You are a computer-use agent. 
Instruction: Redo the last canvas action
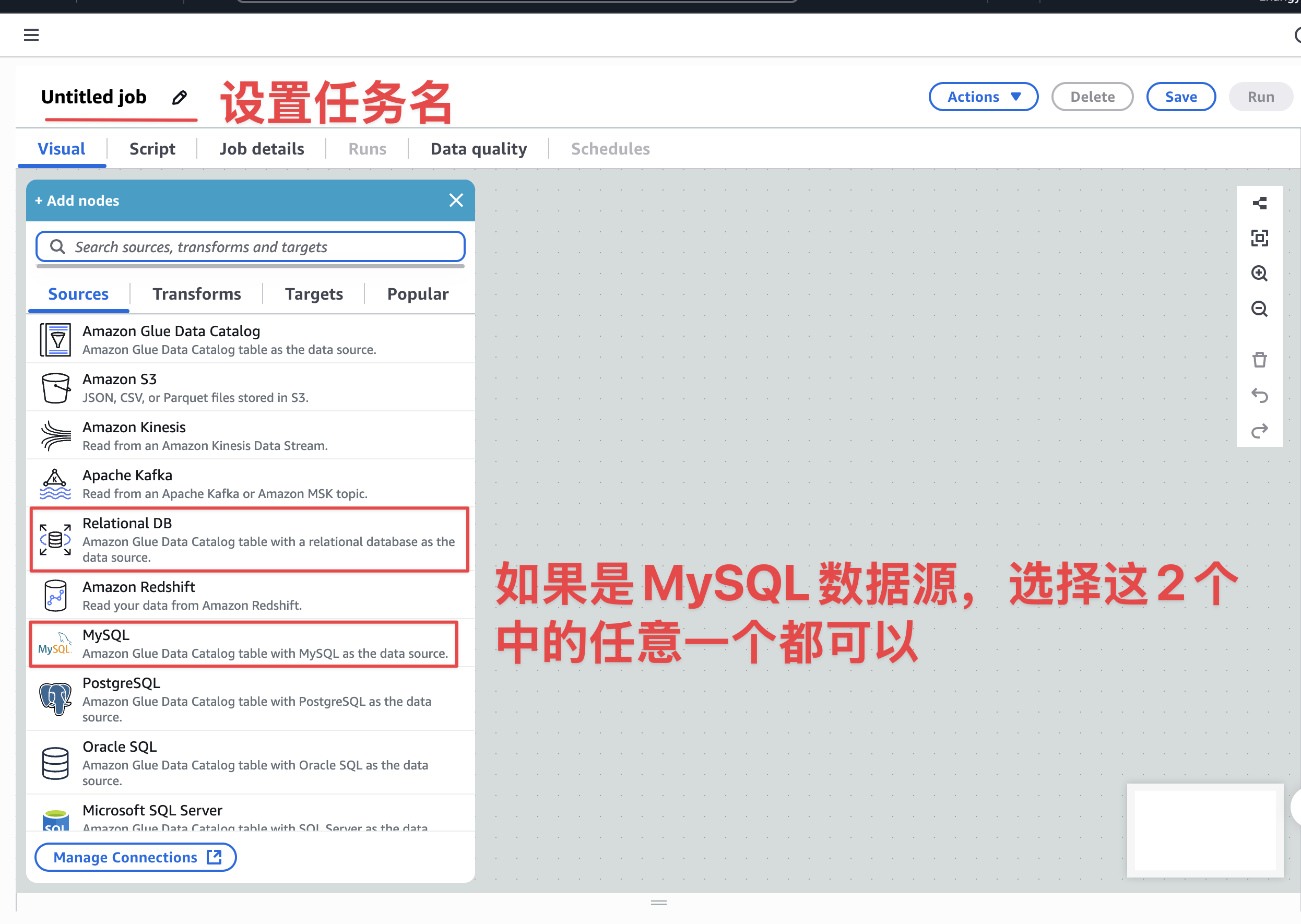coord(1259,431)
